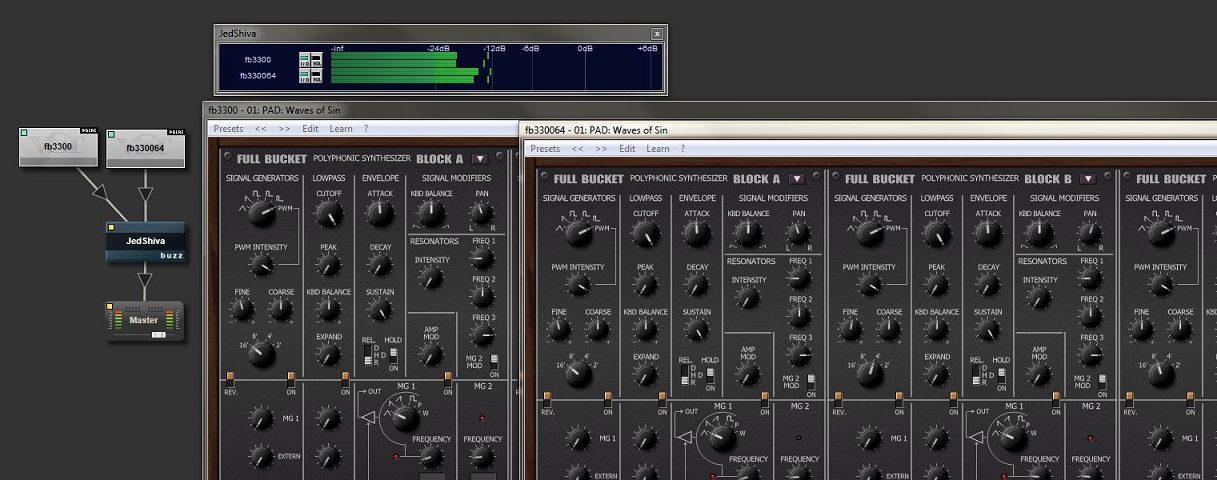Click the fb330064 window title bar

[869, 130]
